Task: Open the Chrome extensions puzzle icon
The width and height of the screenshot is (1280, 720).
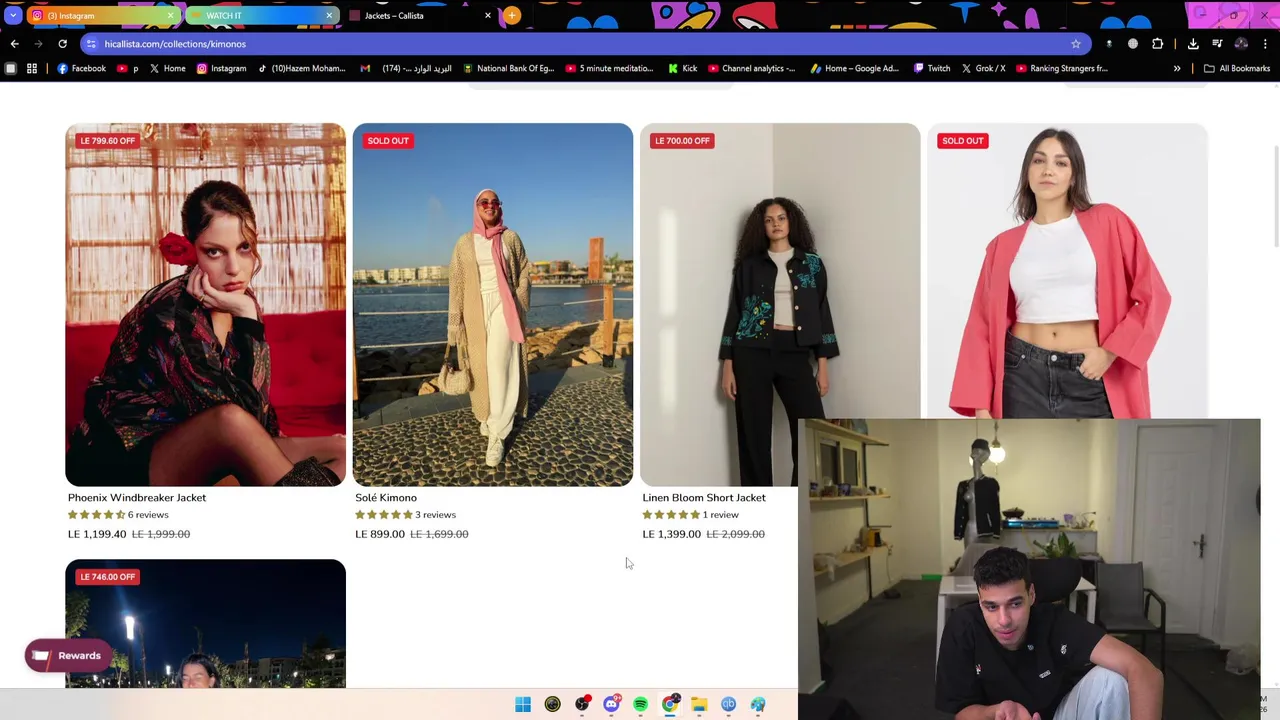Action: click(x=1157, y=44)
